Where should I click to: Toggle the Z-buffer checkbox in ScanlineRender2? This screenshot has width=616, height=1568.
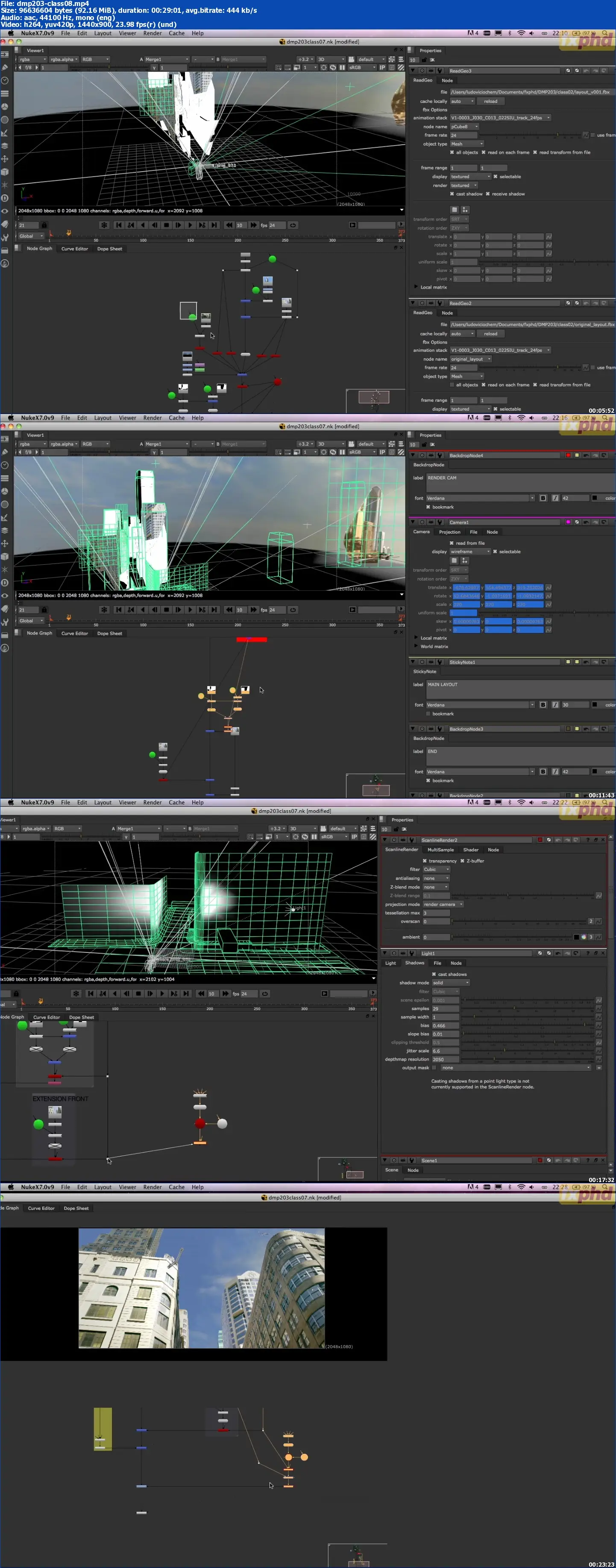(462, 861)
